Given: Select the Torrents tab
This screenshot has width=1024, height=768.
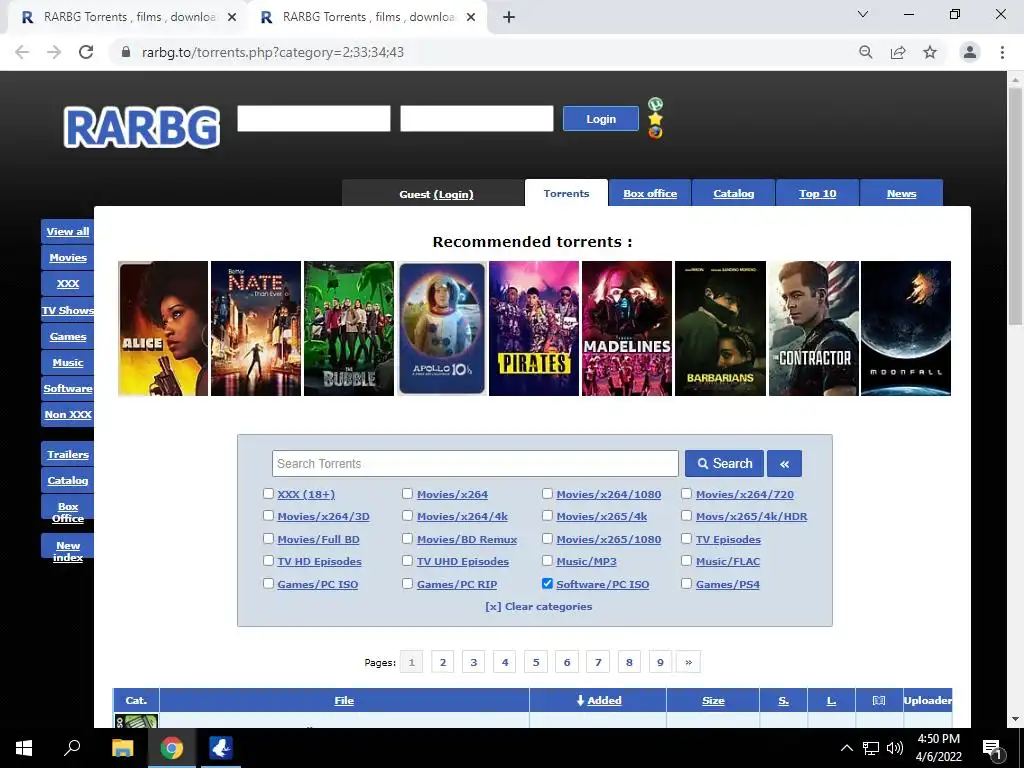Looking at the screenshot, I should click(566, 193).
